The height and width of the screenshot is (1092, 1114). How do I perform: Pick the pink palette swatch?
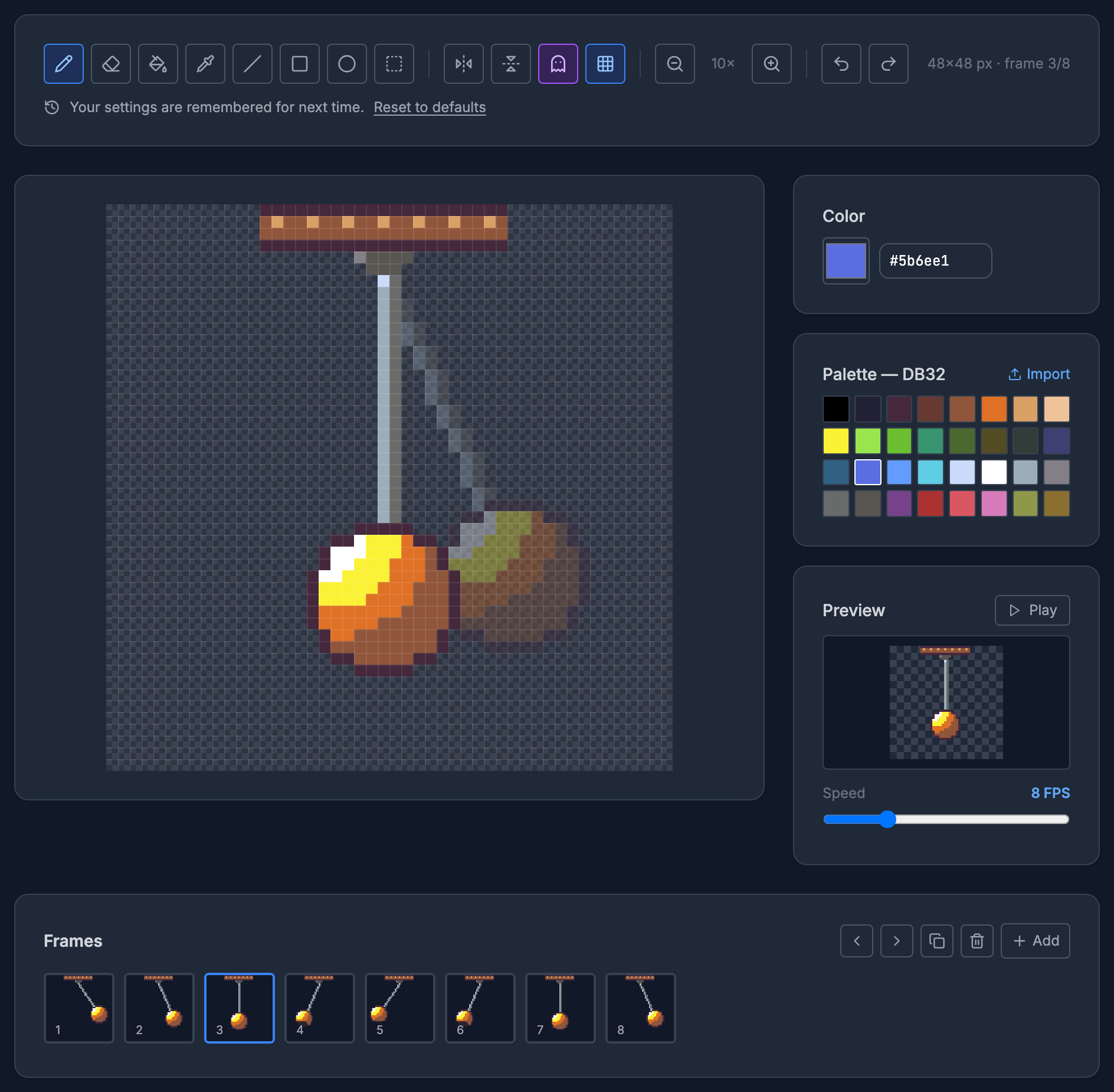pos(994,504)
